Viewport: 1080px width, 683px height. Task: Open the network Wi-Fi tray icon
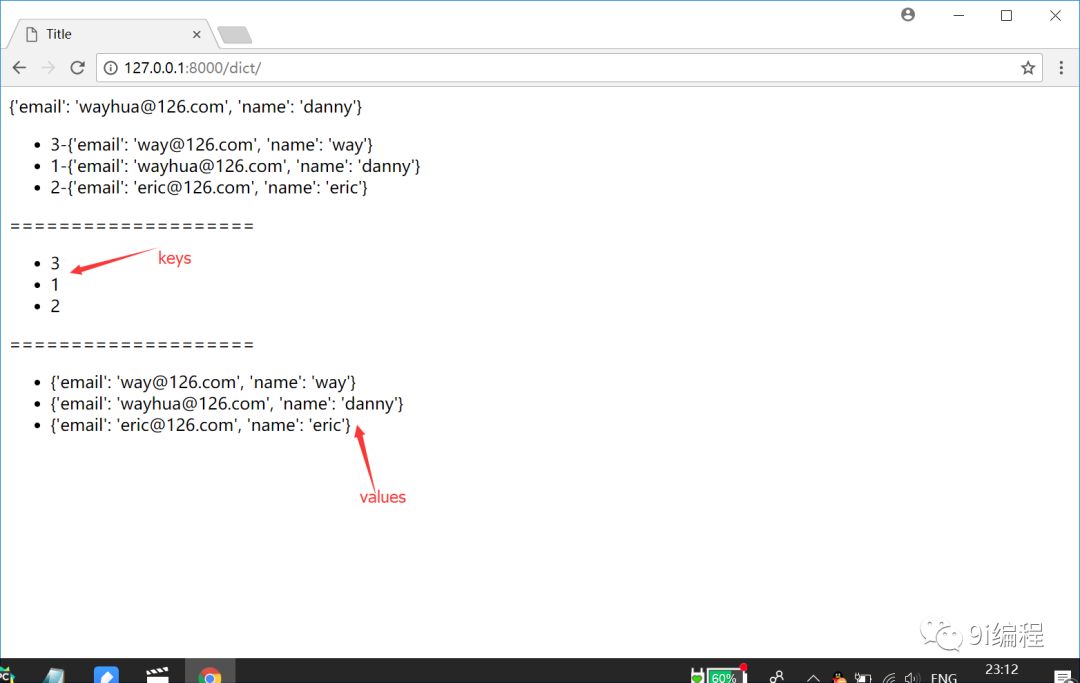889,677
